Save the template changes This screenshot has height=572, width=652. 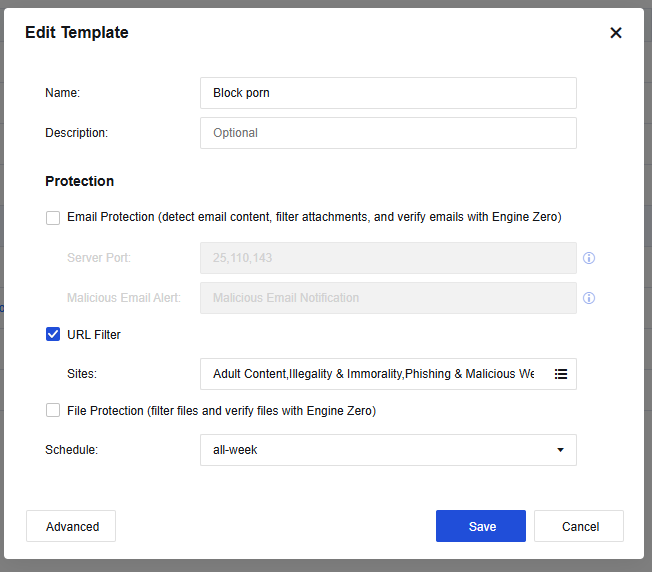pyautogui.click(x=481, y=526)
